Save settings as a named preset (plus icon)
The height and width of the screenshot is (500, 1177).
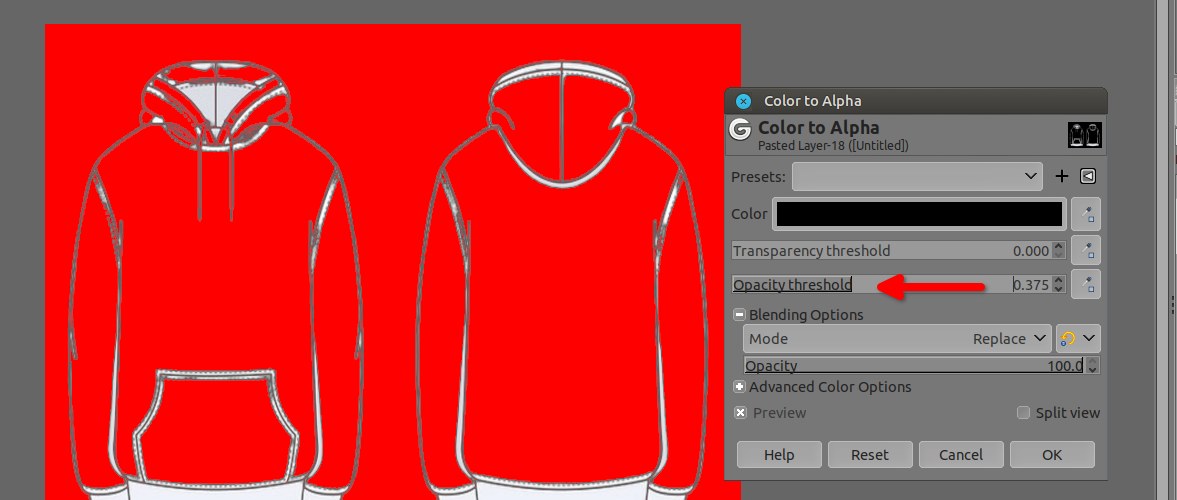pyautogui.click(x=1061, y=176)
